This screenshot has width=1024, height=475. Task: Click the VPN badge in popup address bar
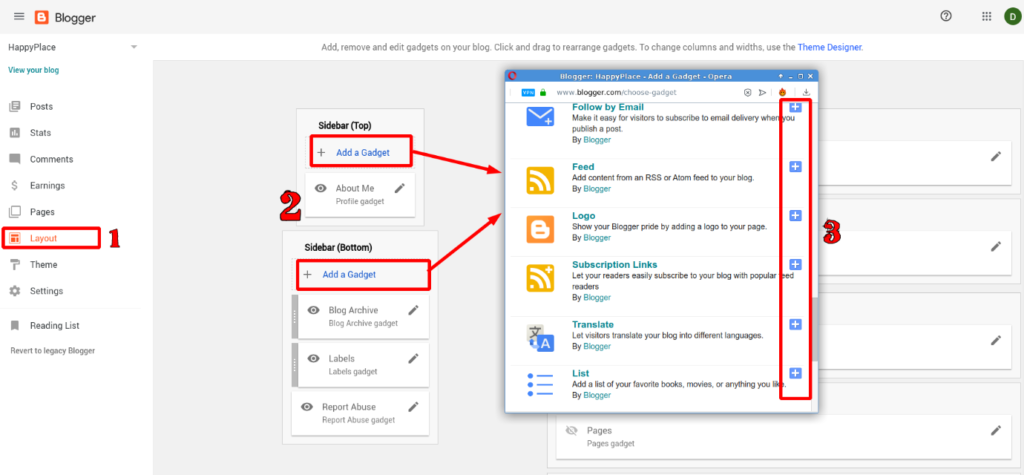coord(528,92)
